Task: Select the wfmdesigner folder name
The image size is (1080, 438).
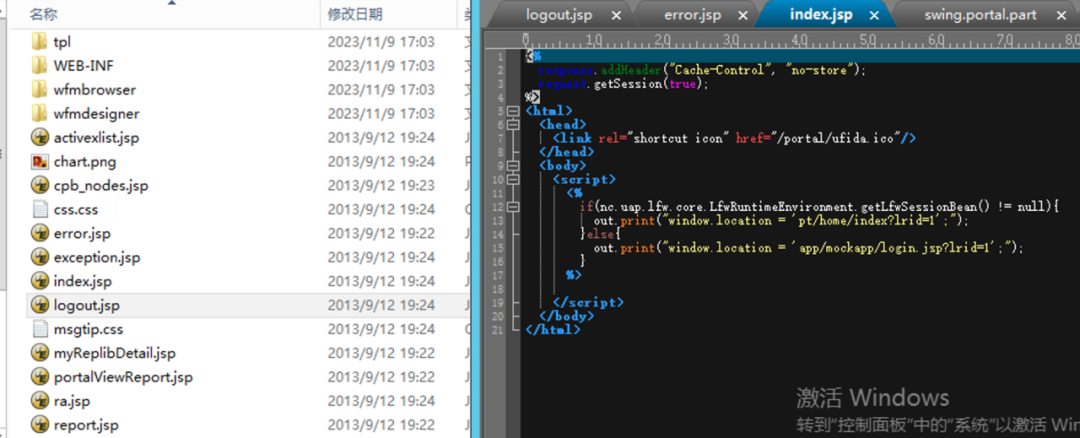Action: coord(96,114)
